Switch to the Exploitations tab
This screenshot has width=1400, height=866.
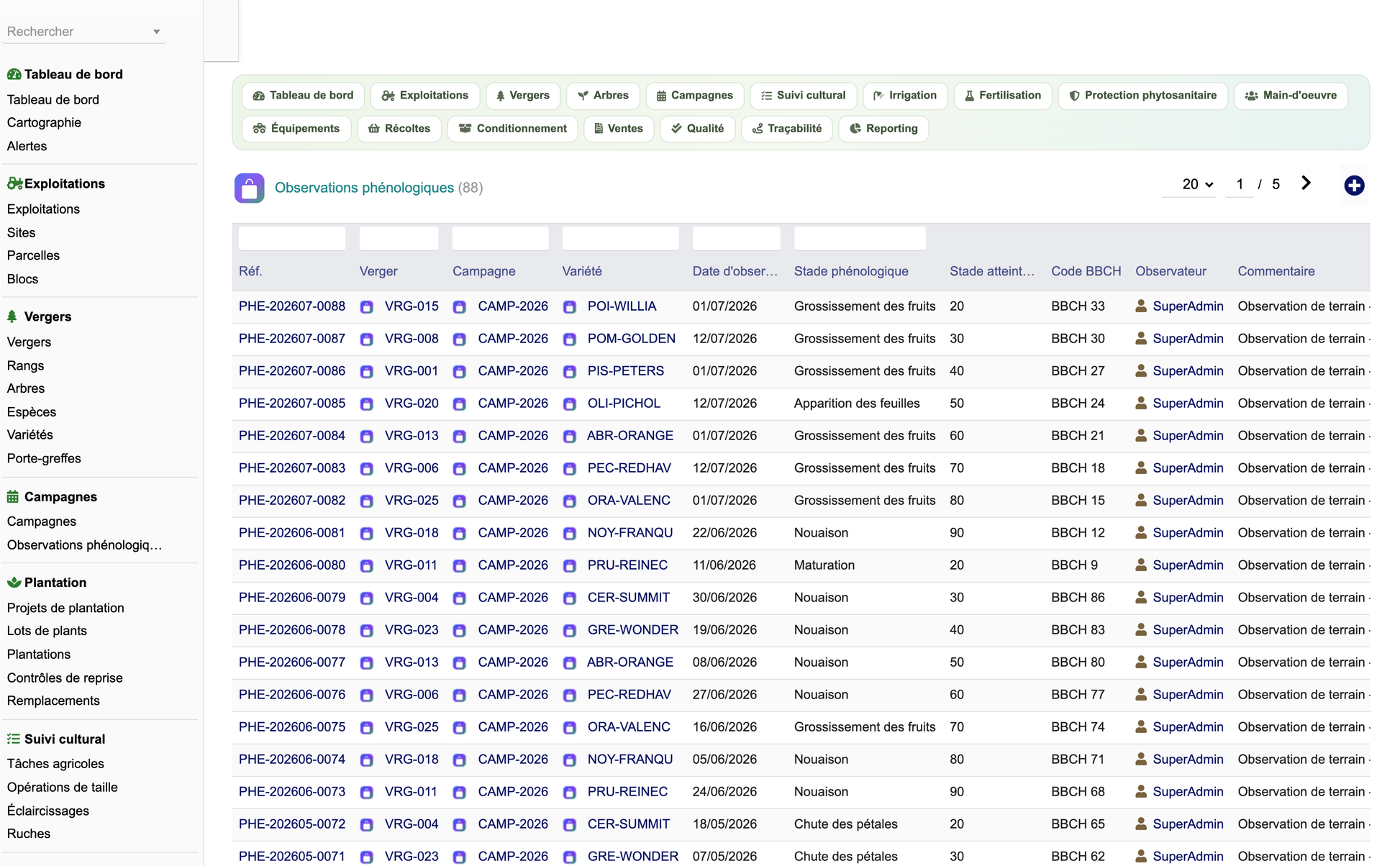425,96
